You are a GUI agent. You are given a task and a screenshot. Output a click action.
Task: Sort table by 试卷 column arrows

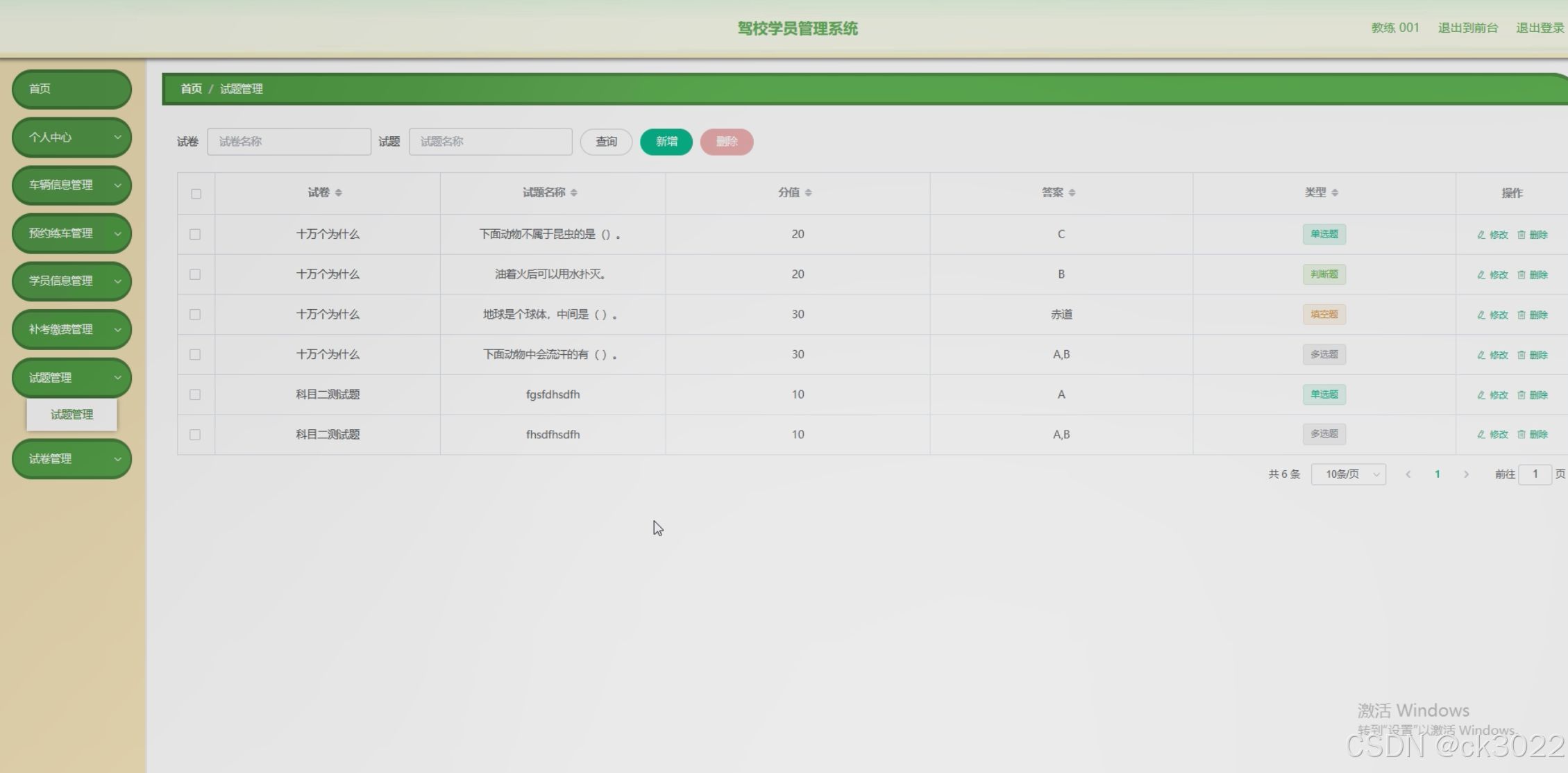[x=339, y=193]
